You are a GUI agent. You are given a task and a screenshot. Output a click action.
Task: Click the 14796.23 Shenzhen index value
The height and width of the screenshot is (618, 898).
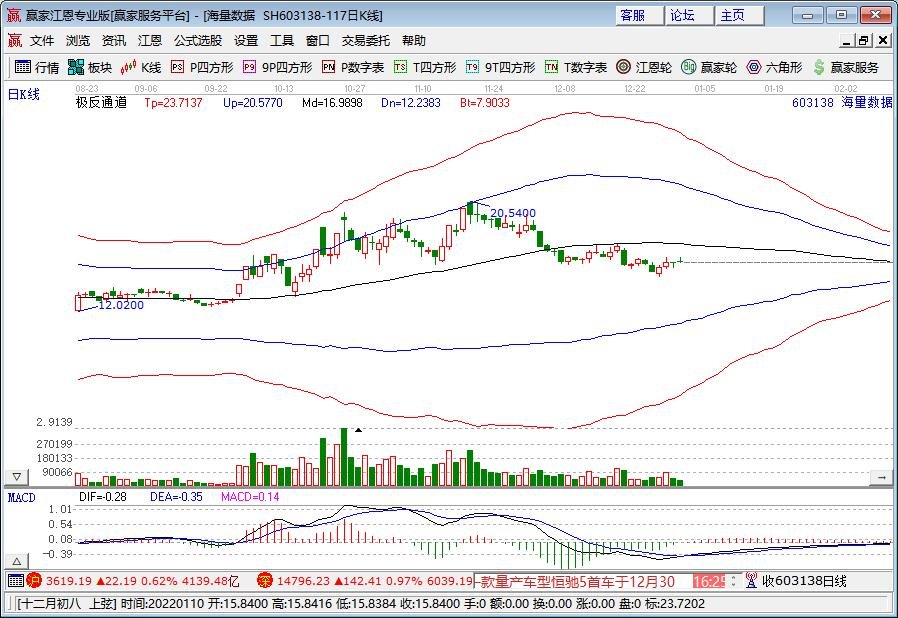[x=304, y=581]
